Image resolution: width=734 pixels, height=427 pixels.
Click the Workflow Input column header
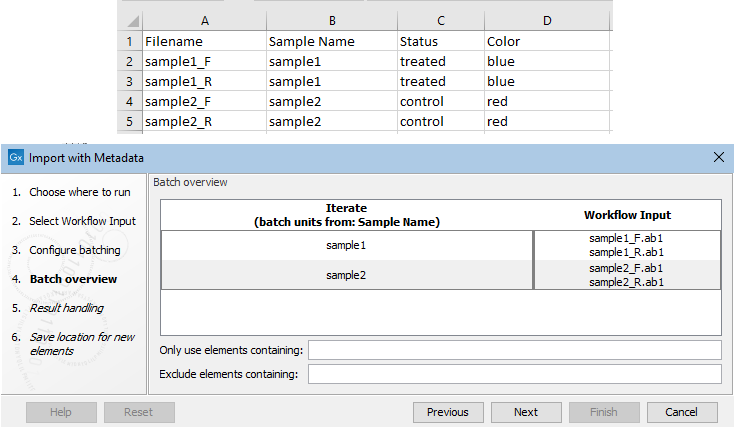627,215
